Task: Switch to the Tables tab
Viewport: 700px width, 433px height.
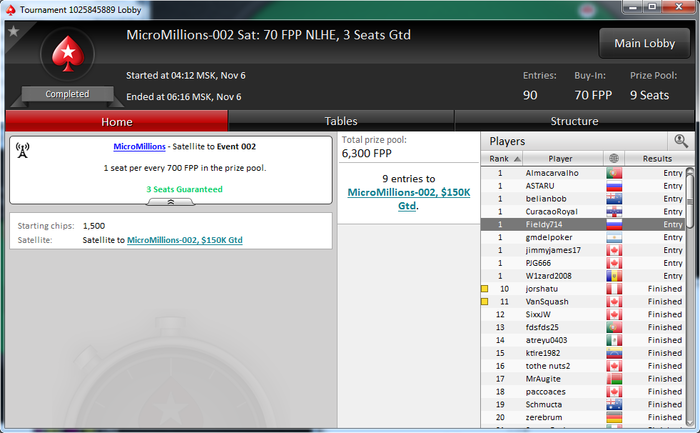Action: 341,121
